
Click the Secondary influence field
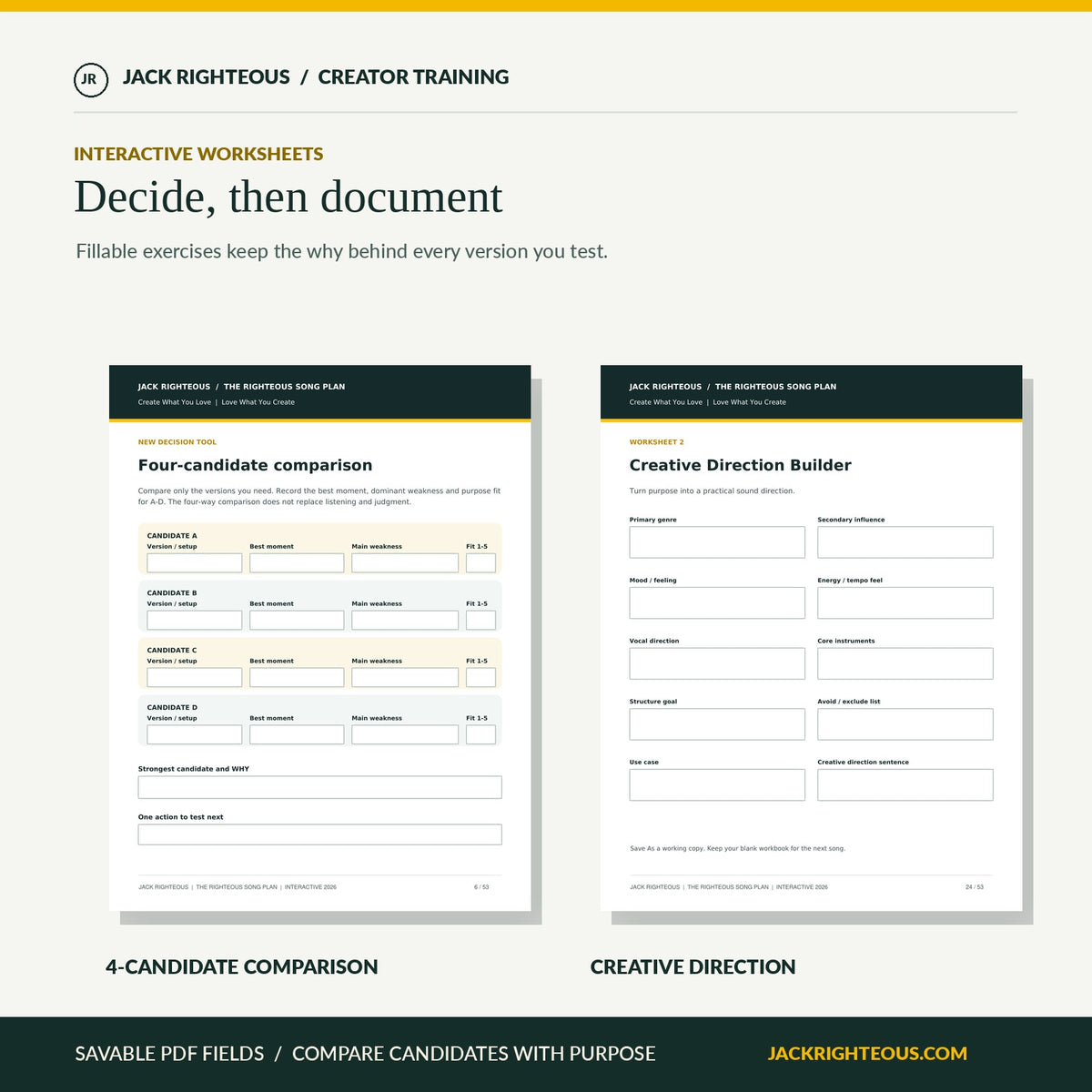click(905, 542)
